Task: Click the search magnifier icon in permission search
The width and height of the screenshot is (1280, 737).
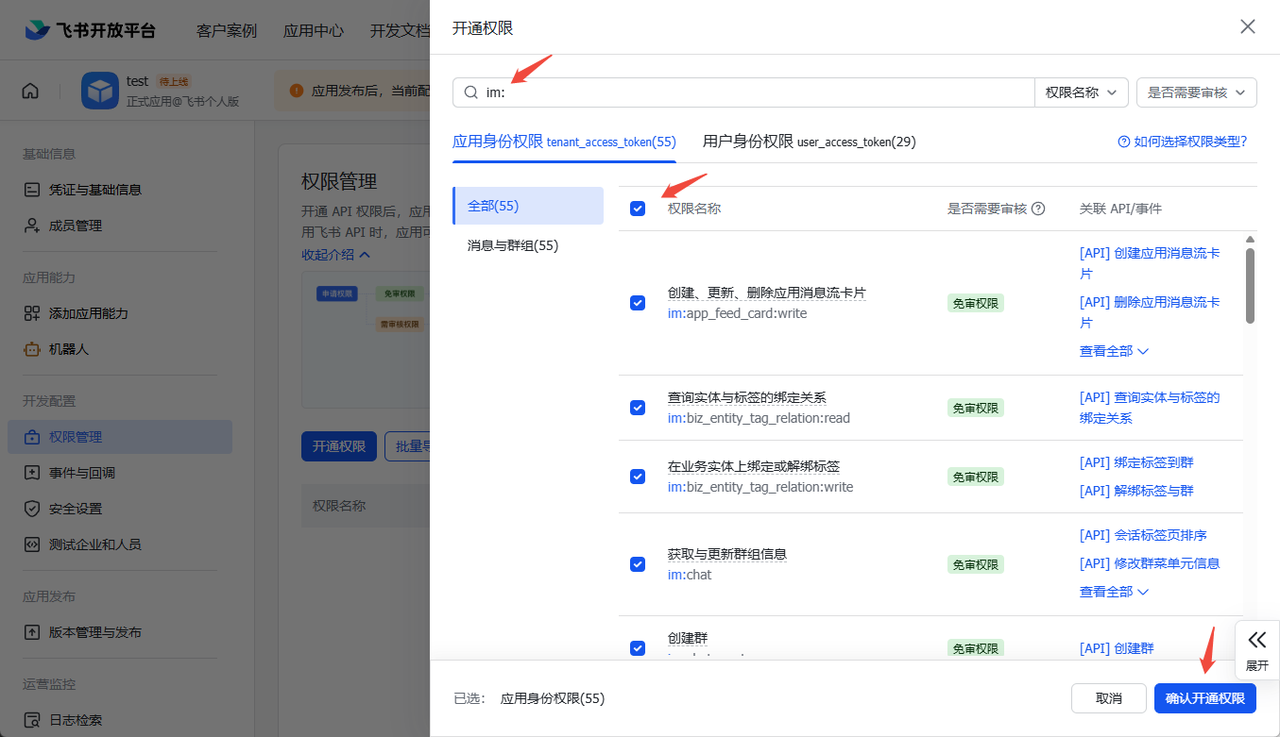Action: (470, 92)
